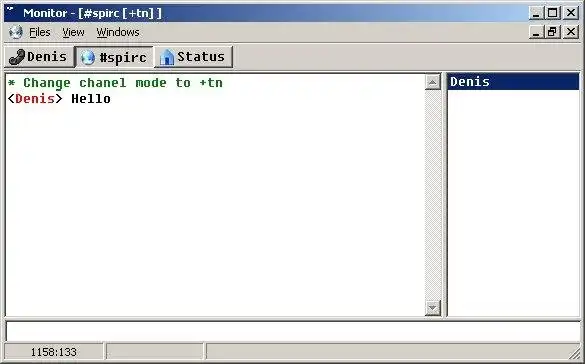
Task: Click the globe icon on the #spirc tab
Action: click(88, 58)
